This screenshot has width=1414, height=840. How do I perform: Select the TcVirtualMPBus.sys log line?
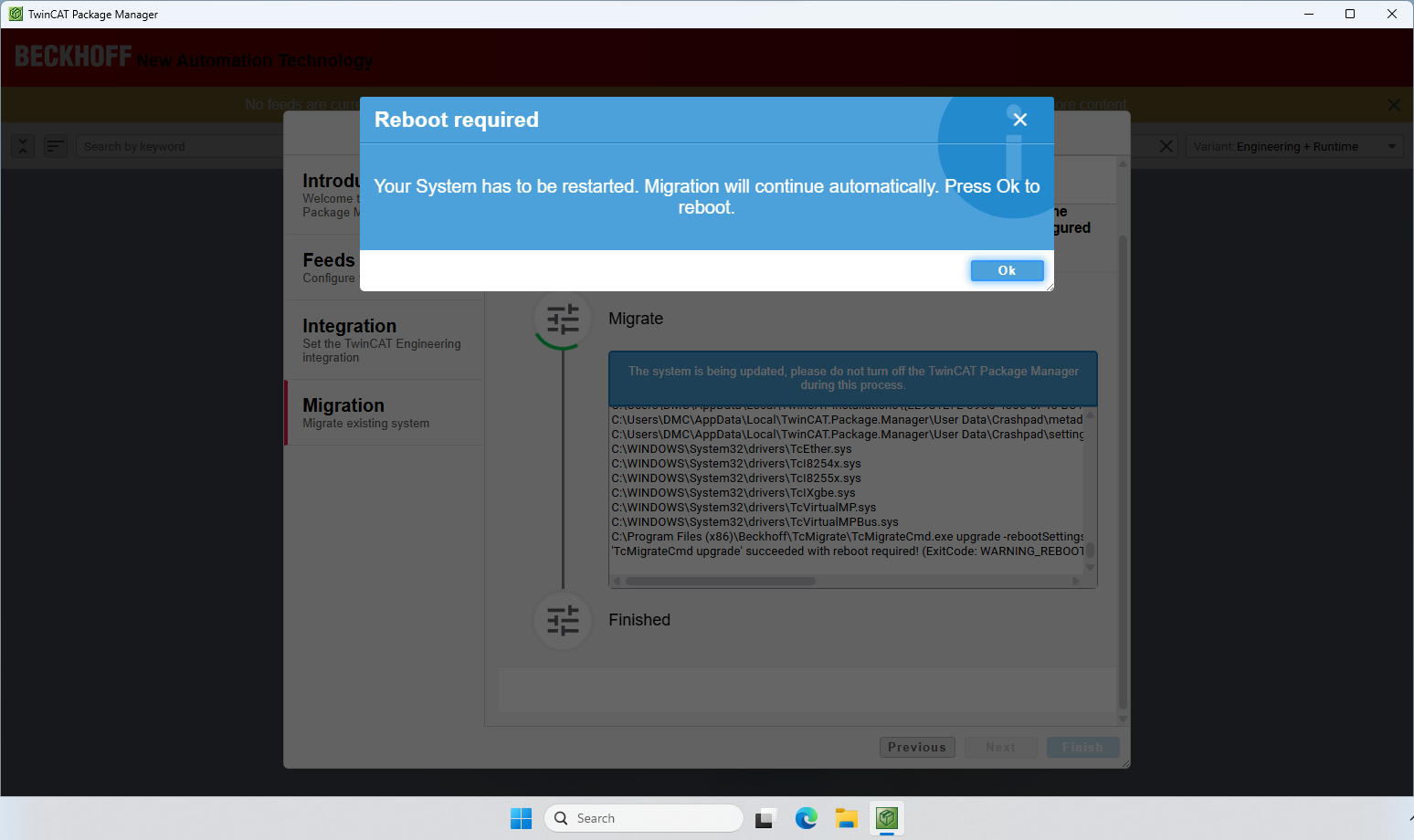754,522
